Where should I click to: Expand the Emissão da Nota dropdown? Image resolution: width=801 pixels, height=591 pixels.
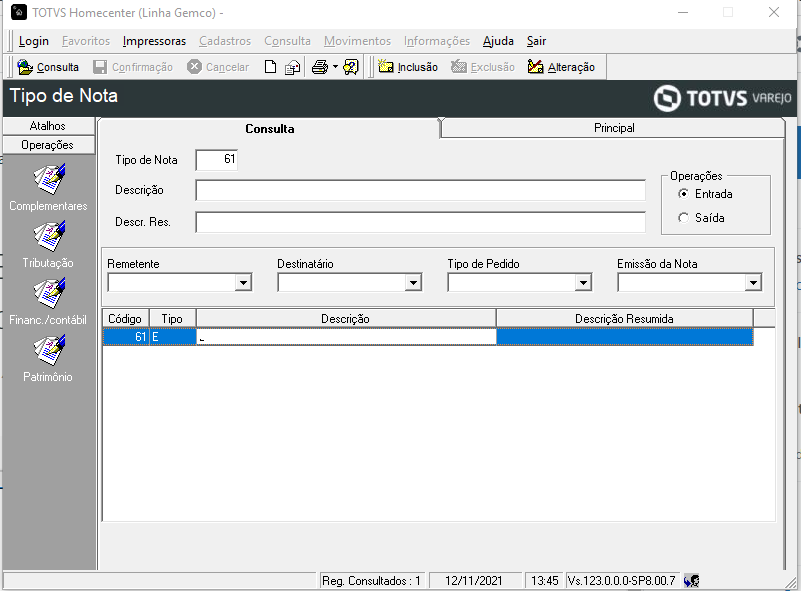click(753, 282)
